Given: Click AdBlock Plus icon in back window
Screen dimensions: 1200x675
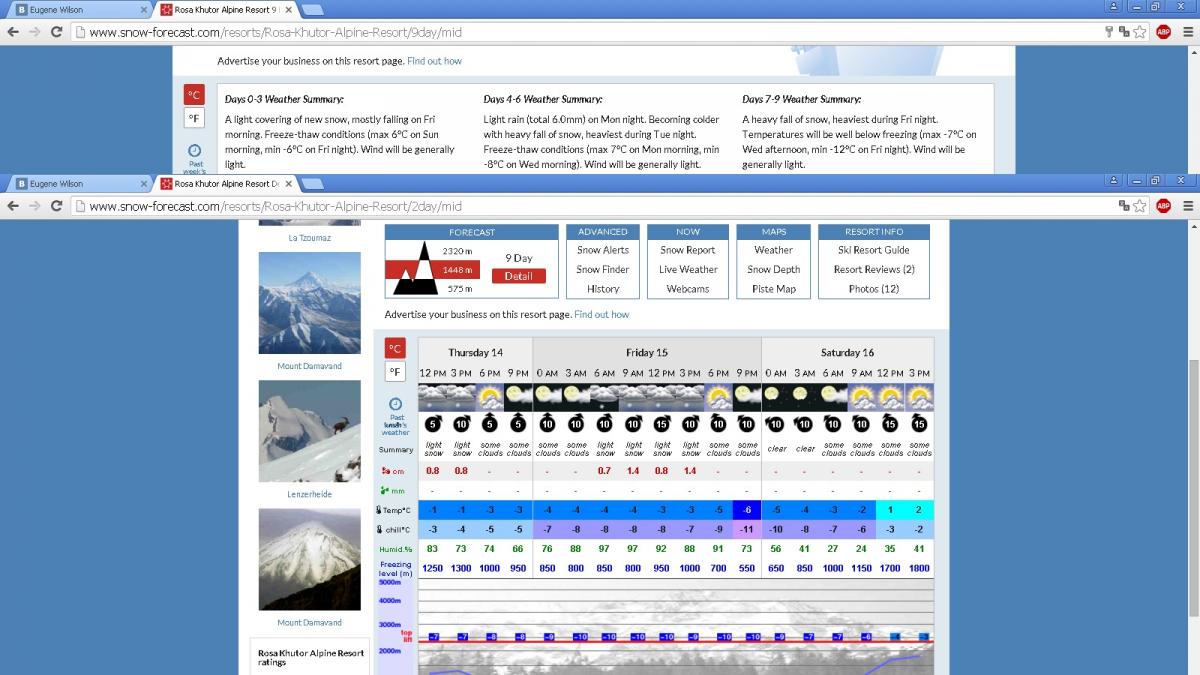Looking at the screenshot, I should pyautogui.click(x=1163, y=32).
